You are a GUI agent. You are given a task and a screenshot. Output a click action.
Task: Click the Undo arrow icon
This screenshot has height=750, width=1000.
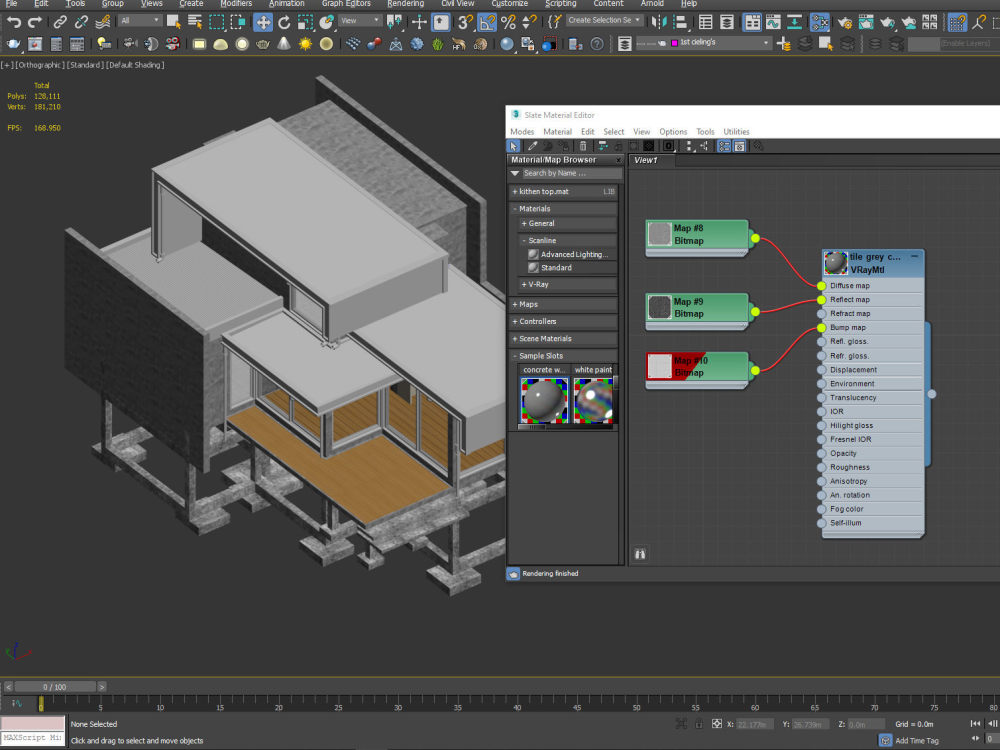tap(13, 22)
